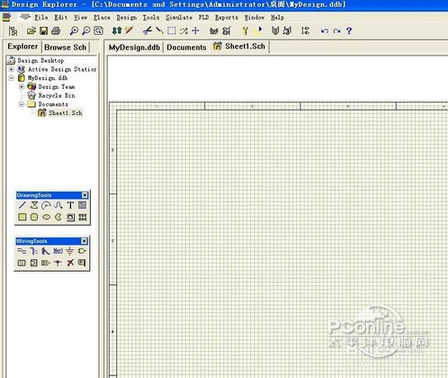Click the Print icon in toolbar
Viewport: 448px width, 378px height.
(x=56, y=31)
